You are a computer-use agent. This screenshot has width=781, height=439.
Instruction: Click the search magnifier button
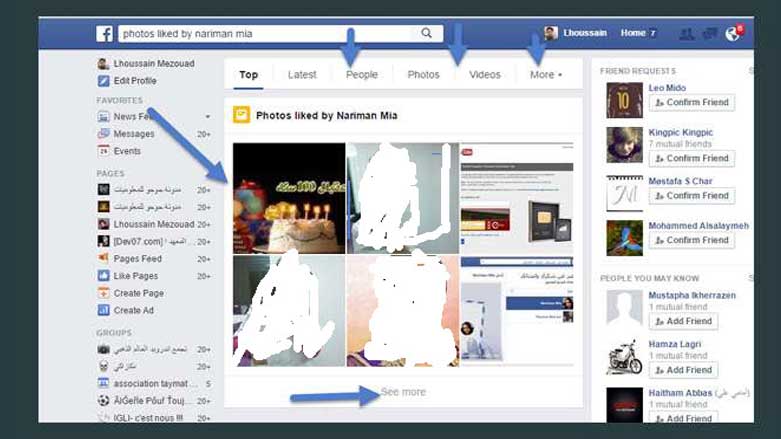[x=427, y=34]
